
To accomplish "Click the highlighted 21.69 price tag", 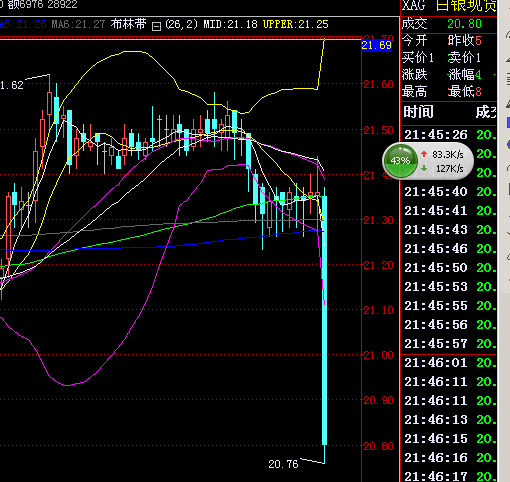I will click(x=377, y=45).
